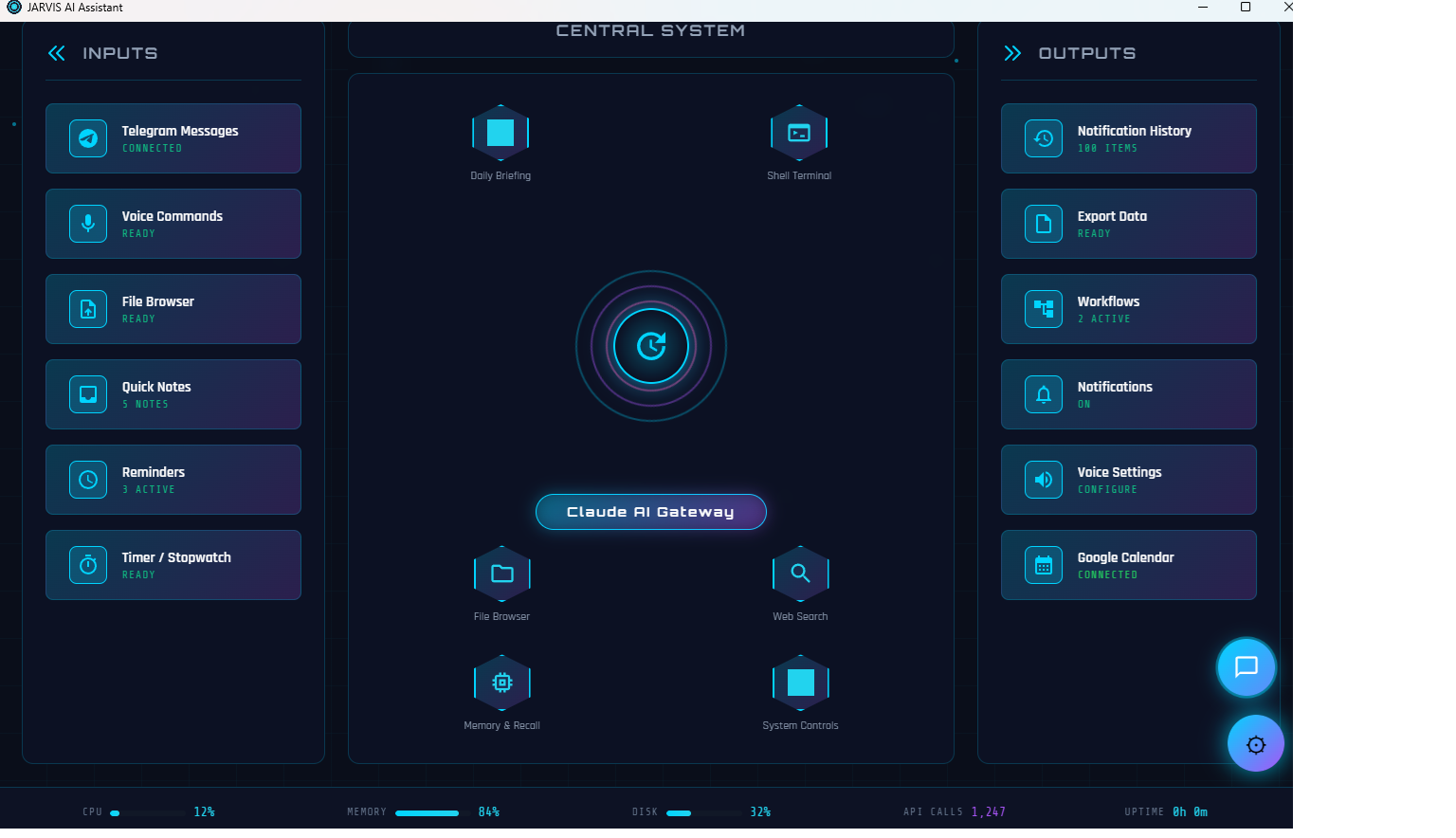Image resolution: width=1456 pixels, height=838 pixels.
Task: Open the File Browser hexagon icon
Action: [501, 574]
